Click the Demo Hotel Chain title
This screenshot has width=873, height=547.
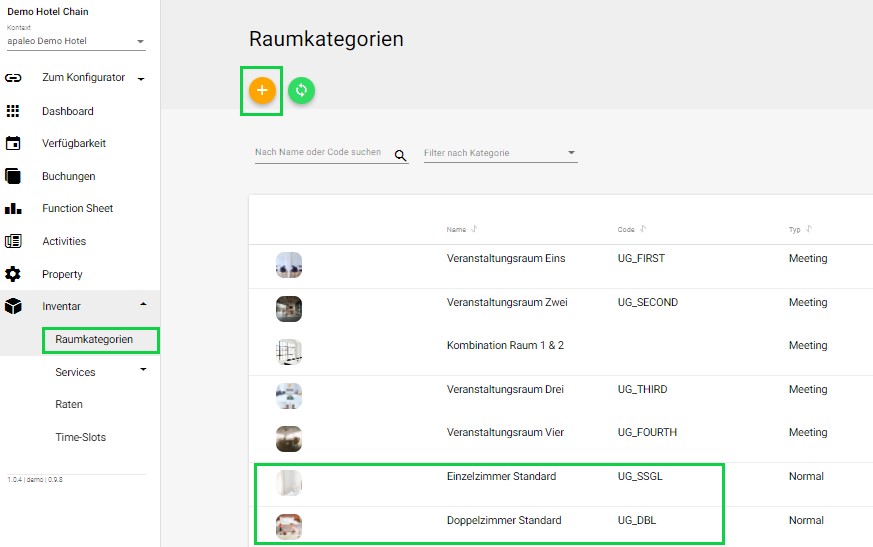click(48, 12)
